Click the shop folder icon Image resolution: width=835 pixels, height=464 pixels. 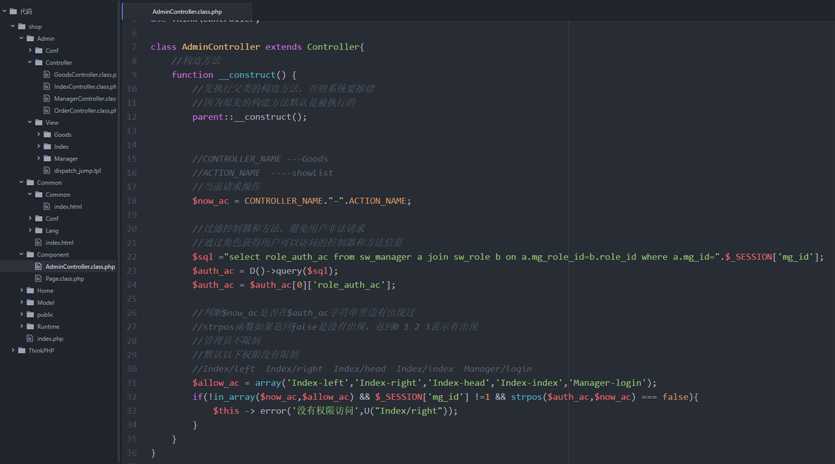(22, 26)
